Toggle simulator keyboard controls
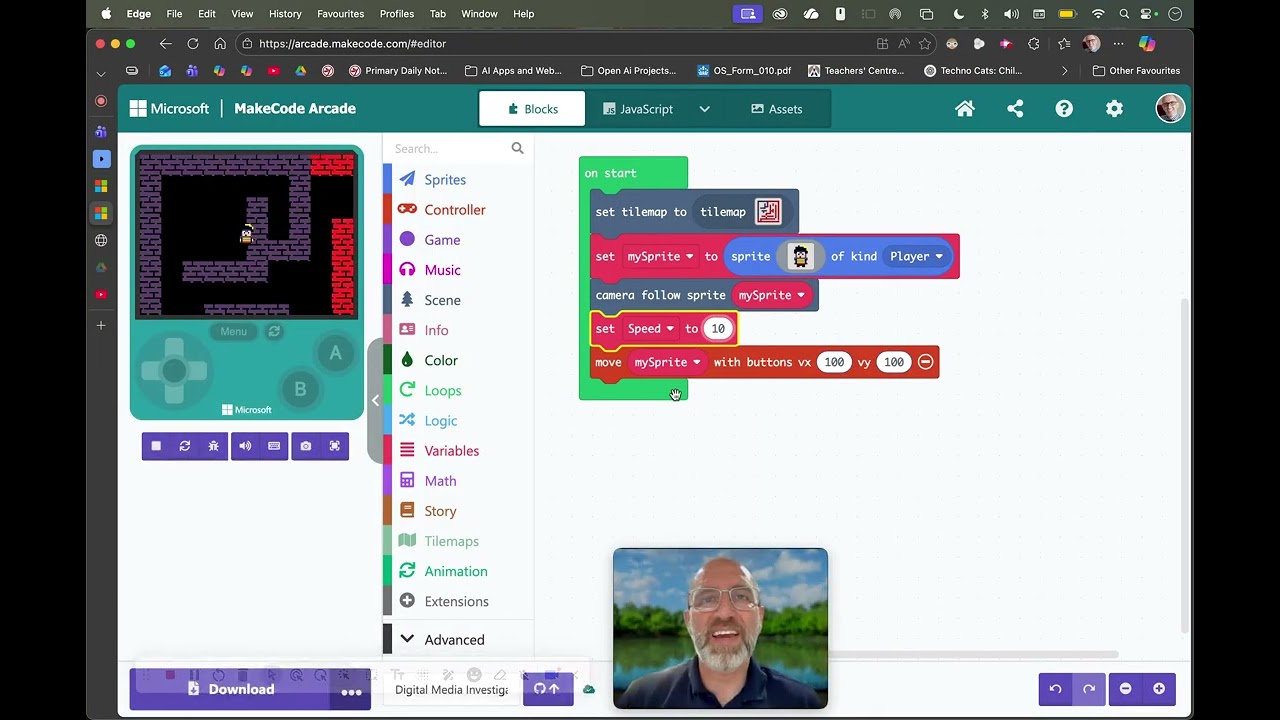The width and height of the screenshot is (1280, 720). coord(274,446)
